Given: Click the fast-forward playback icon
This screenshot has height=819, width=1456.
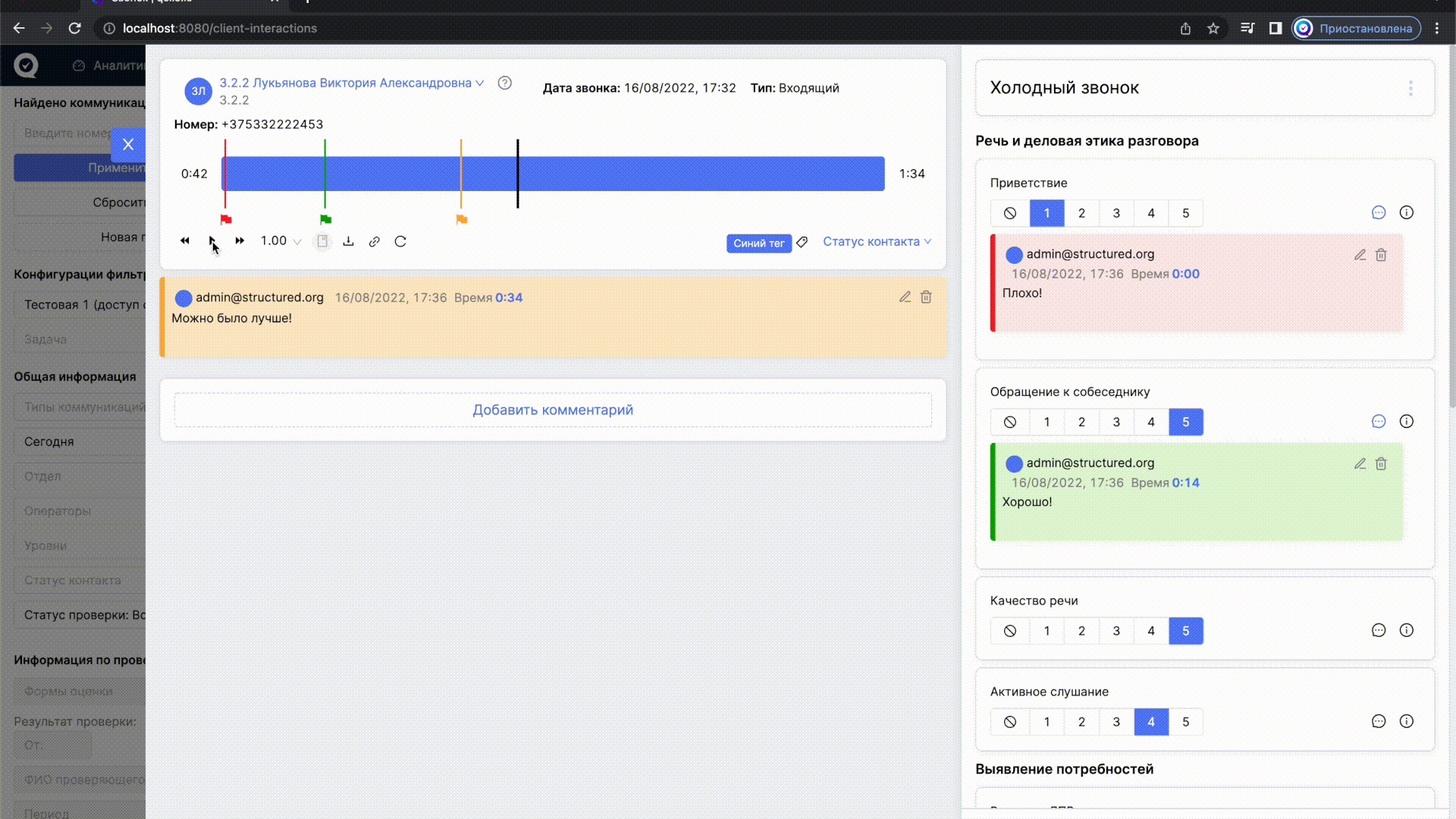Looking at the screenshot, I should click(x=240, y=241).
